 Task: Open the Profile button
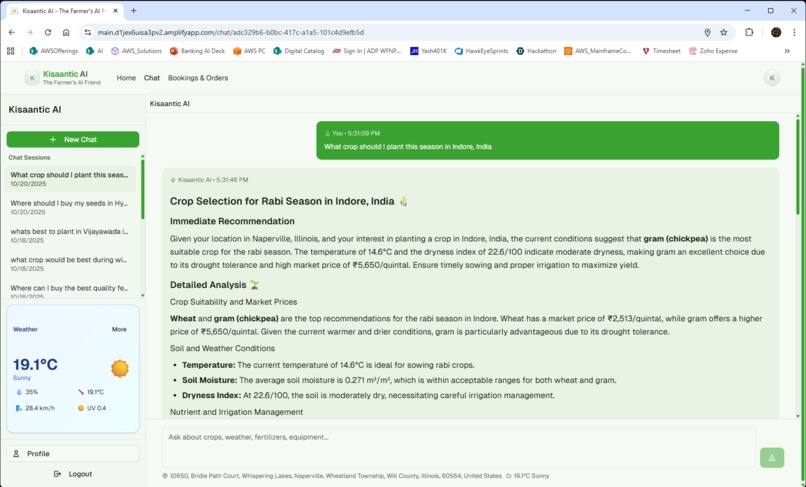pyautogui.click(x=72, y=454)
